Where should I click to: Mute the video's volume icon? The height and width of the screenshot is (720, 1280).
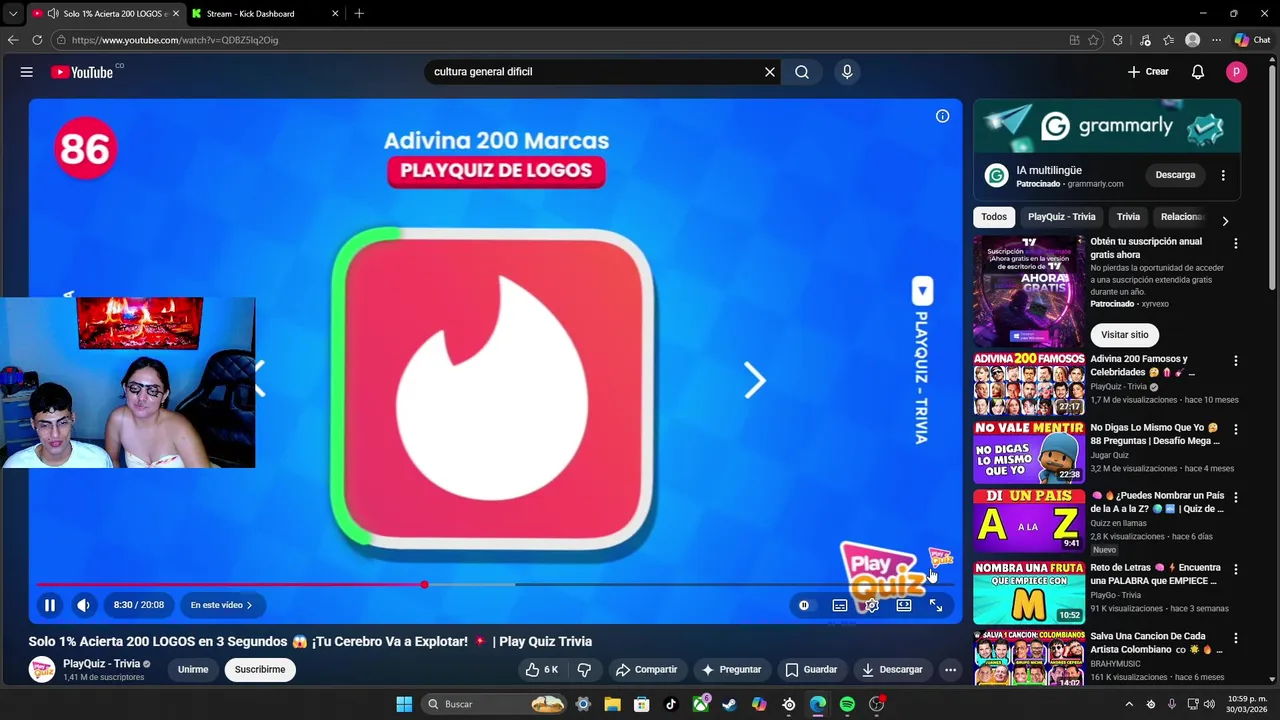83,605
